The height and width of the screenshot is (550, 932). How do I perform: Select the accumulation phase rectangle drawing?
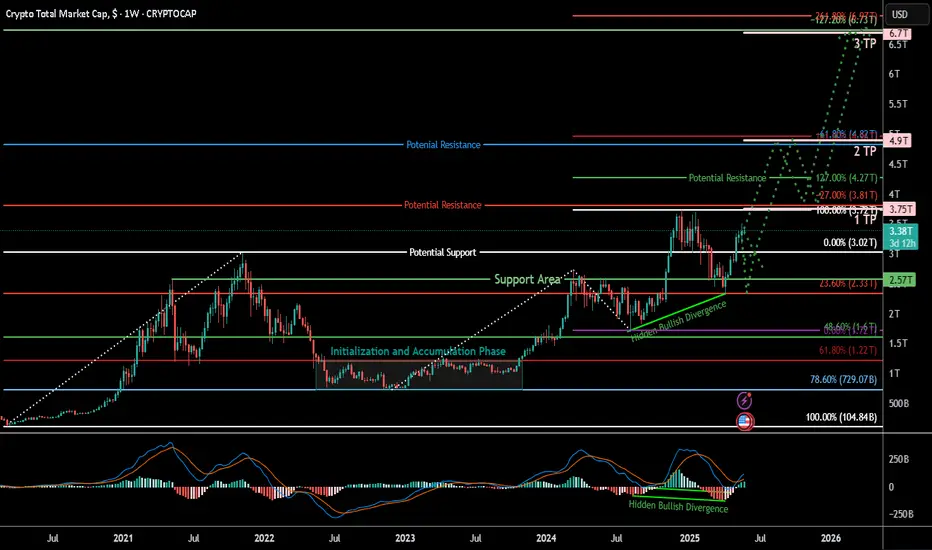[419, 375]
